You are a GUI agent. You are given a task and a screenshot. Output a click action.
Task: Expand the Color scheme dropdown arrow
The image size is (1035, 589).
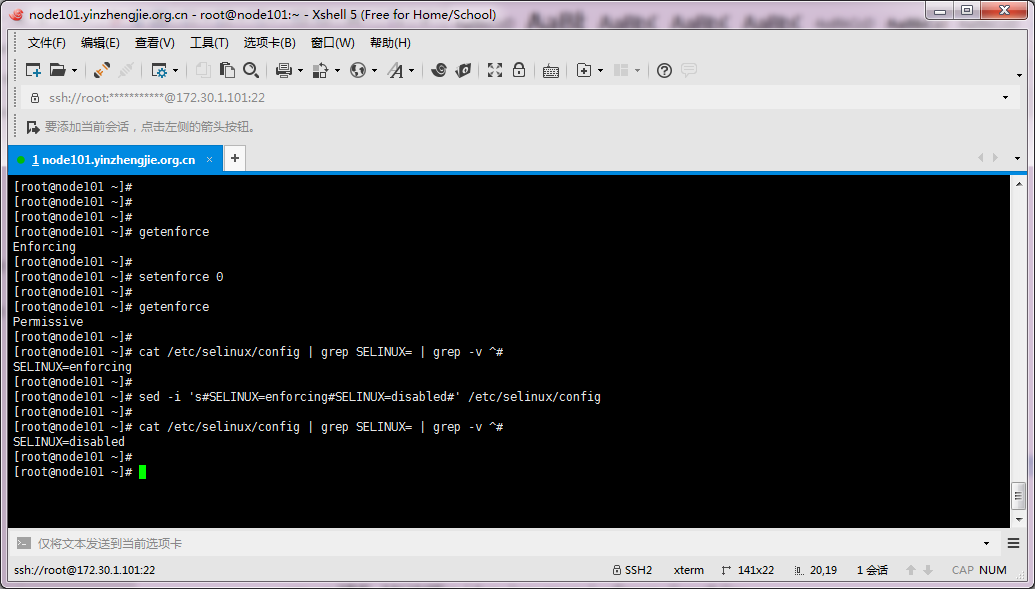point(337,71)
